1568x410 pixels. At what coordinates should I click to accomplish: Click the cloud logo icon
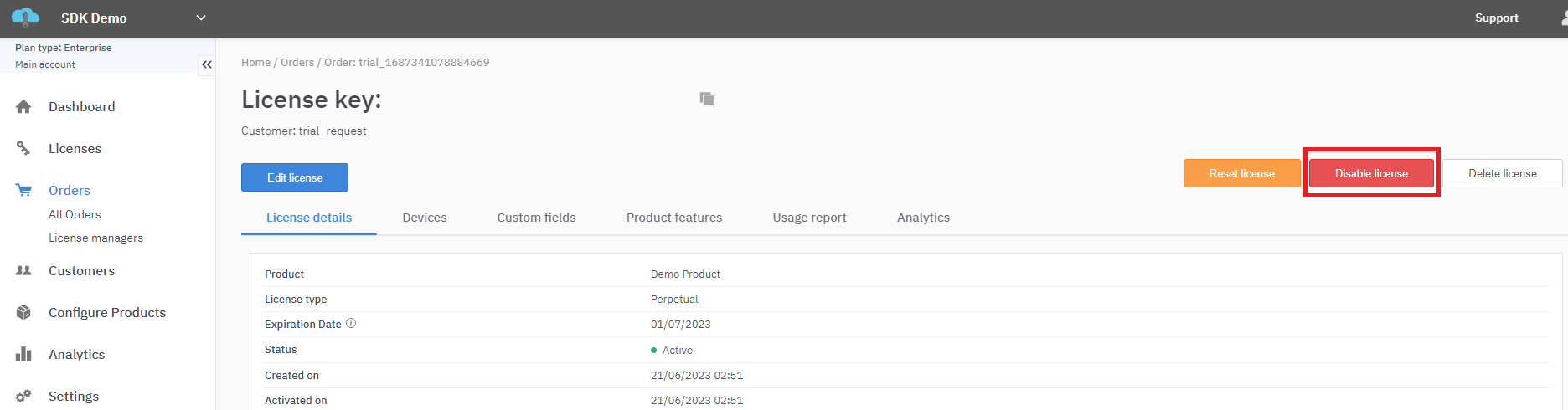(x=25, y=17)
